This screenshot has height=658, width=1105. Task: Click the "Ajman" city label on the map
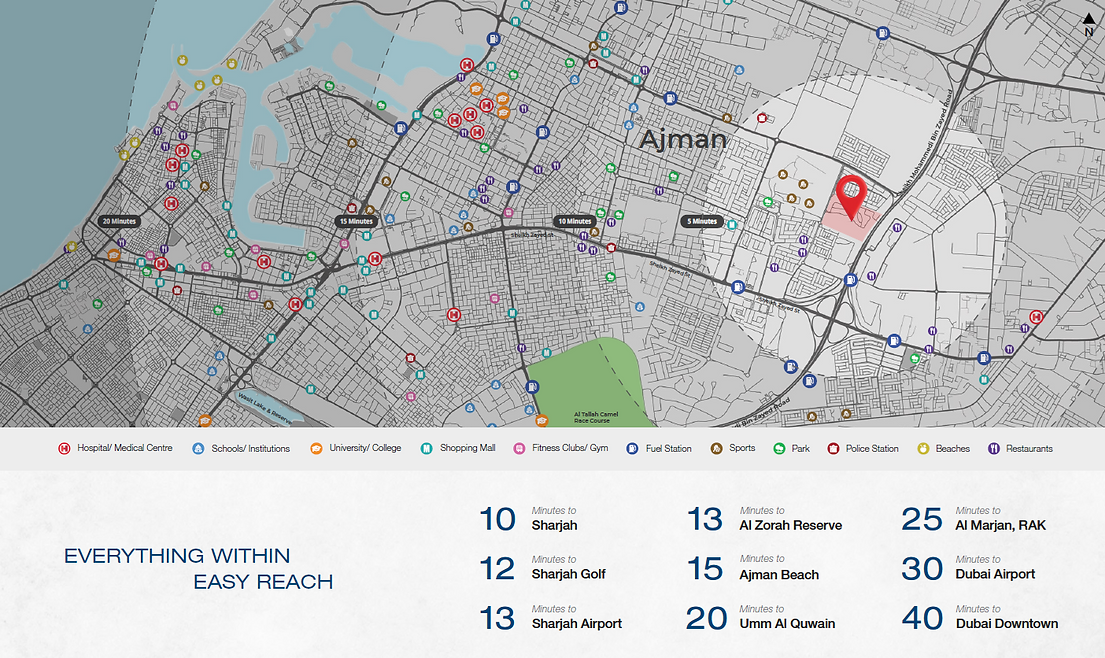683,139
